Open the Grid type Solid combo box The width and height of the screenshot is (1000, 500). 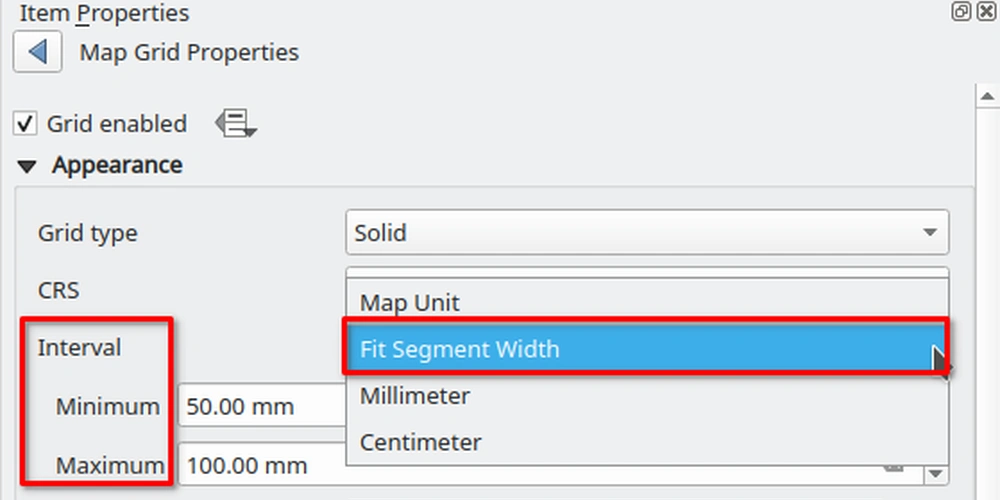[647, 232]
